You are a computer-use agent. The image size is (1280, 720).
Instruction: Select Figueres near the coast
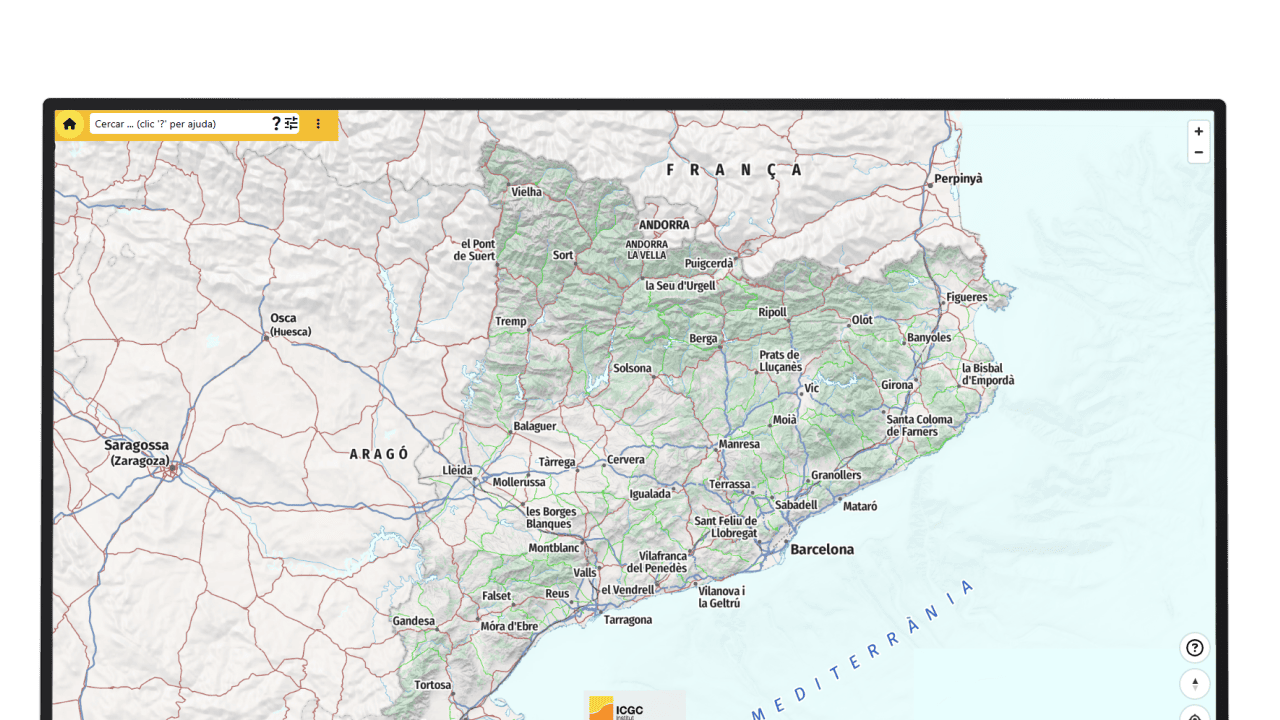click(x=966, y=297)
